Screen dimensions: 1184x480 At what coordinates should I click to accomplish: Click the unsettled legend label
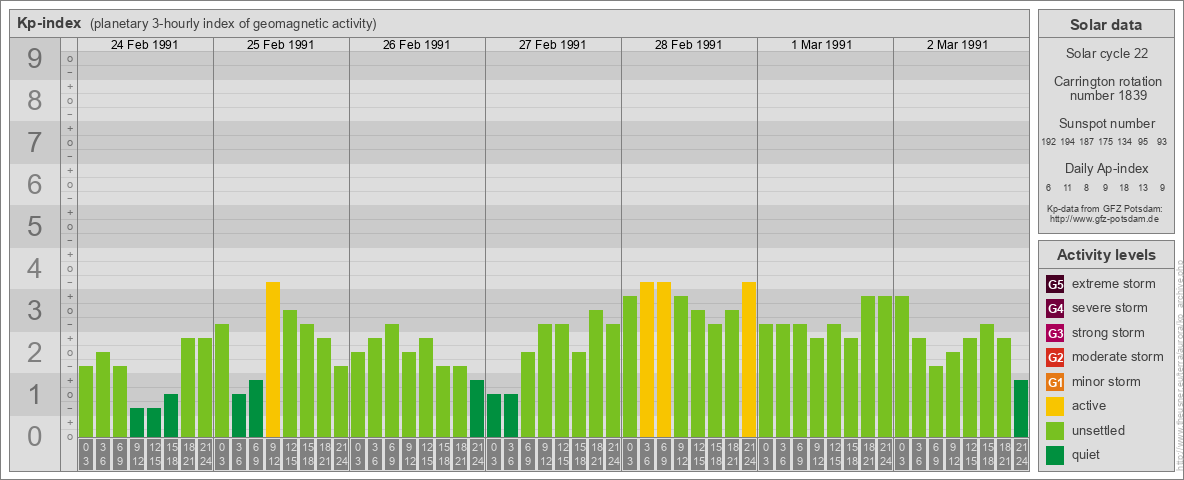(1099, 430)
